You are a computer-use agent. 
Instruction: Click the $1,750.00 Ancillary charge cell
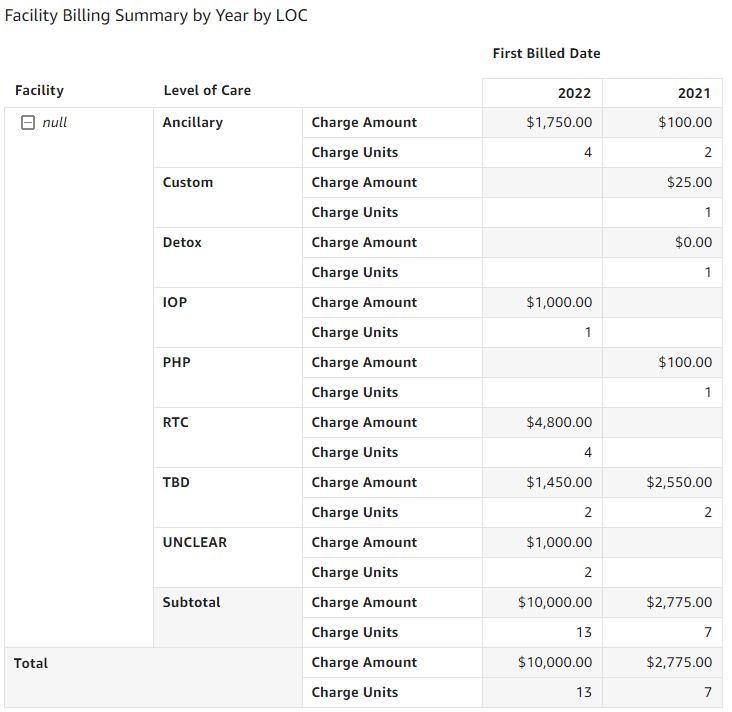click(559, 123)
